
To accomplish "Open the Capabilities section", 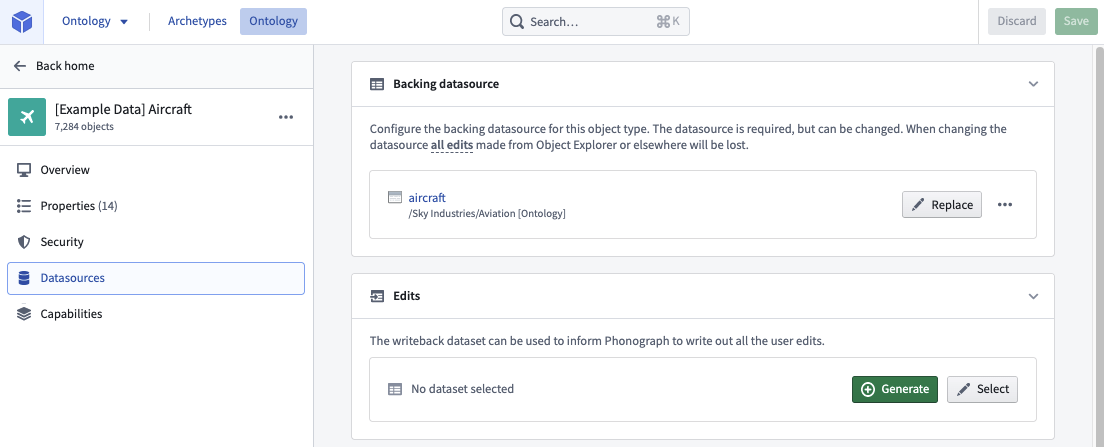I will (x=156, y=314).
